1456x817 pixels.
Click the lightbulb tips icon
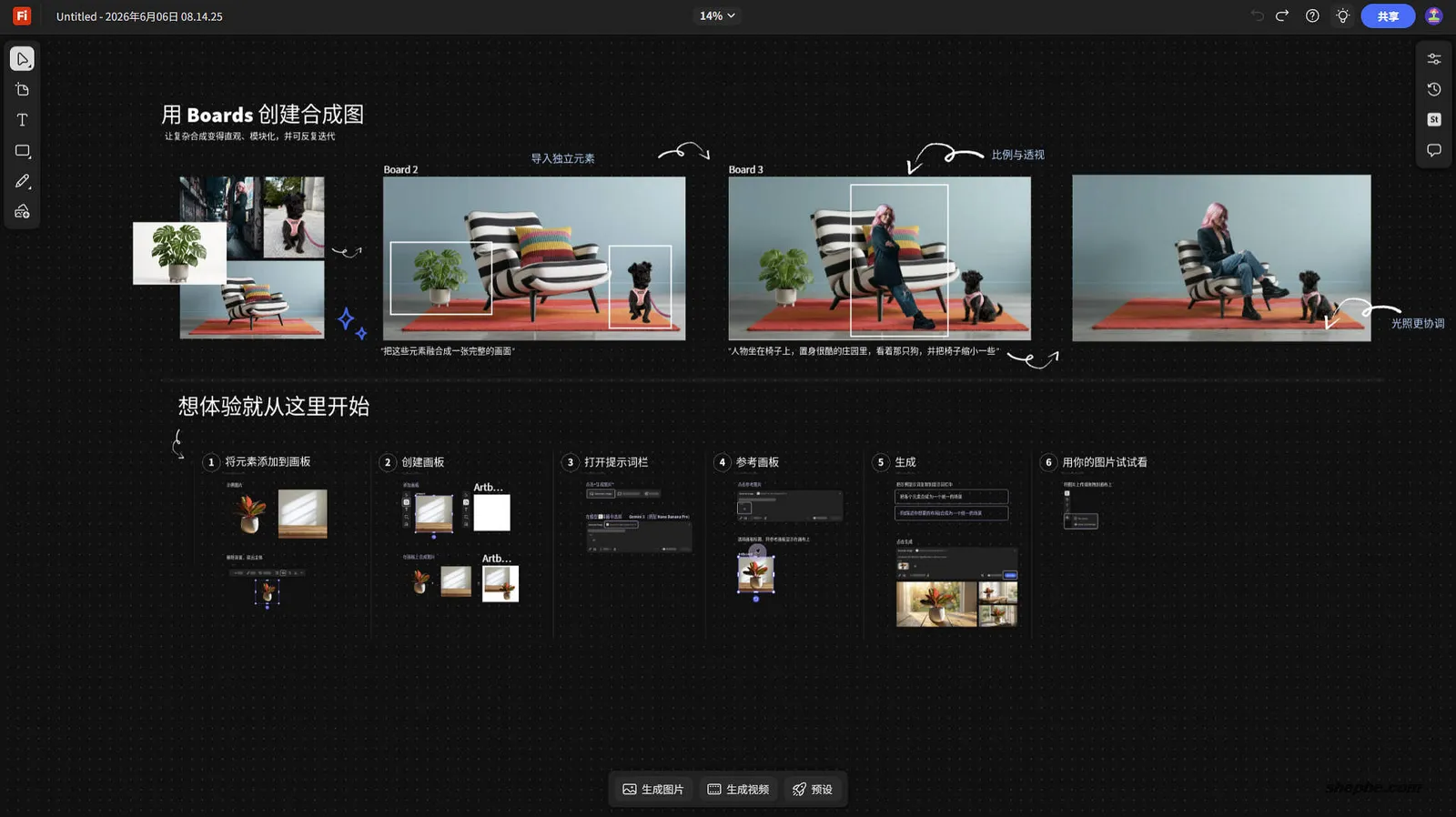[x=1342, y=15]
